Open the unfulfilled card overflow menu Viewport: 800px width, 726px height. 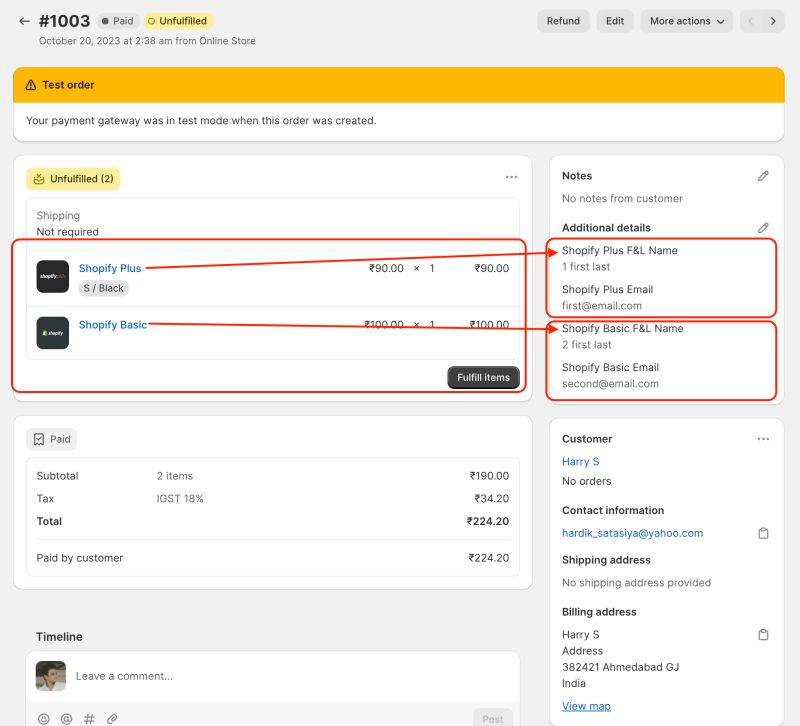pos(511,176)
